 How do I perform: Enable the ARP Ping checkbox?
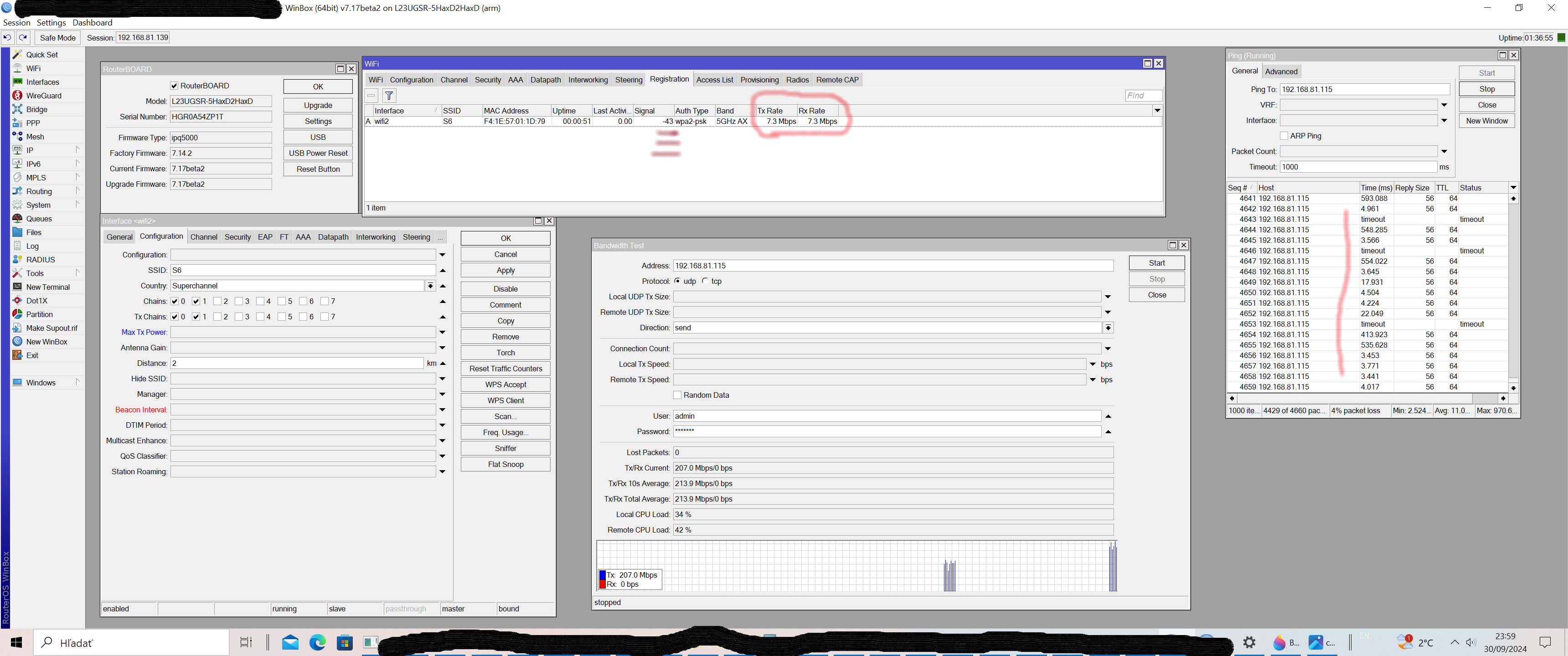[1284, 136]
